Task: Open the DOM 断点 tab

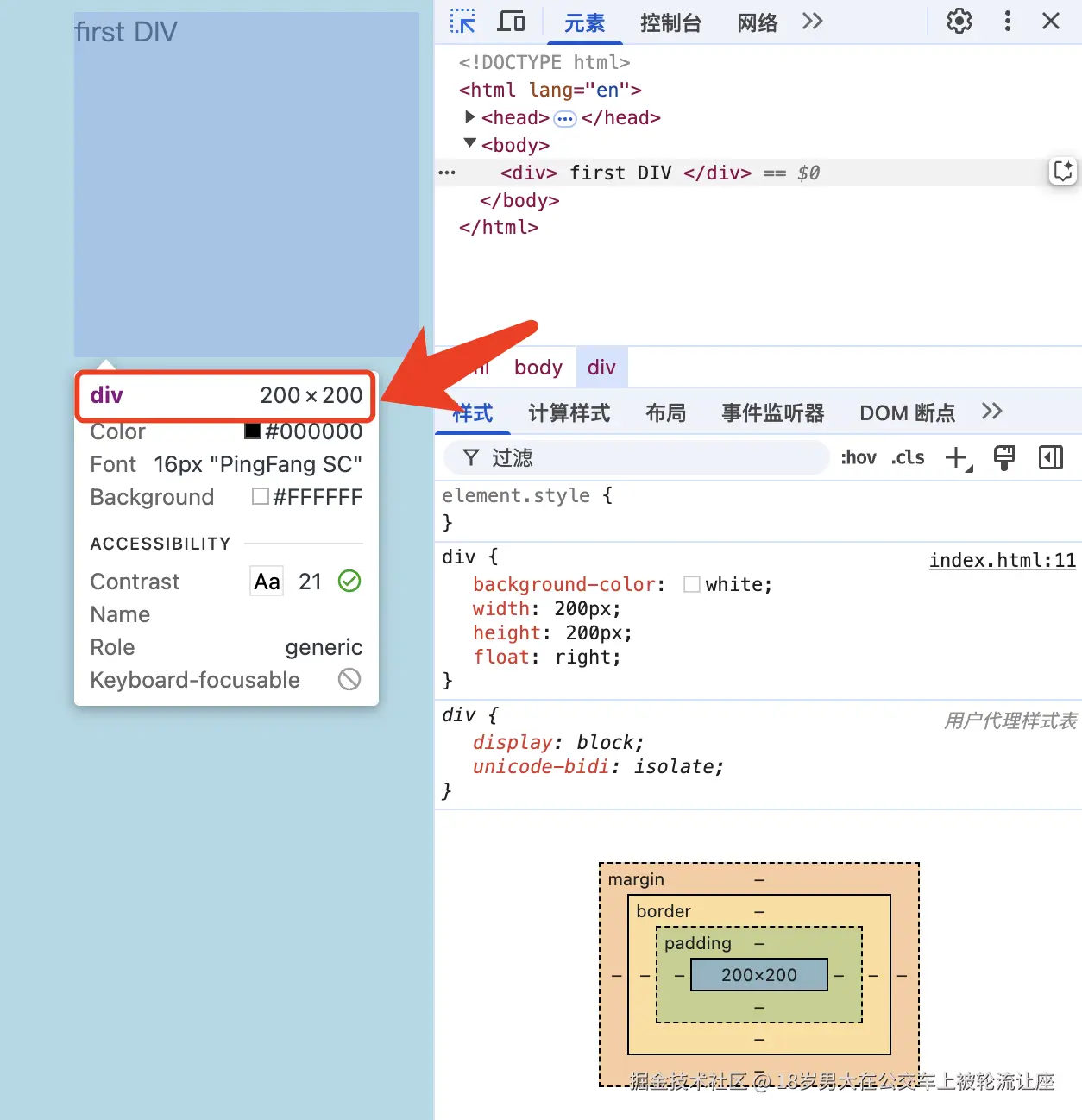Action: coord(908,413)
